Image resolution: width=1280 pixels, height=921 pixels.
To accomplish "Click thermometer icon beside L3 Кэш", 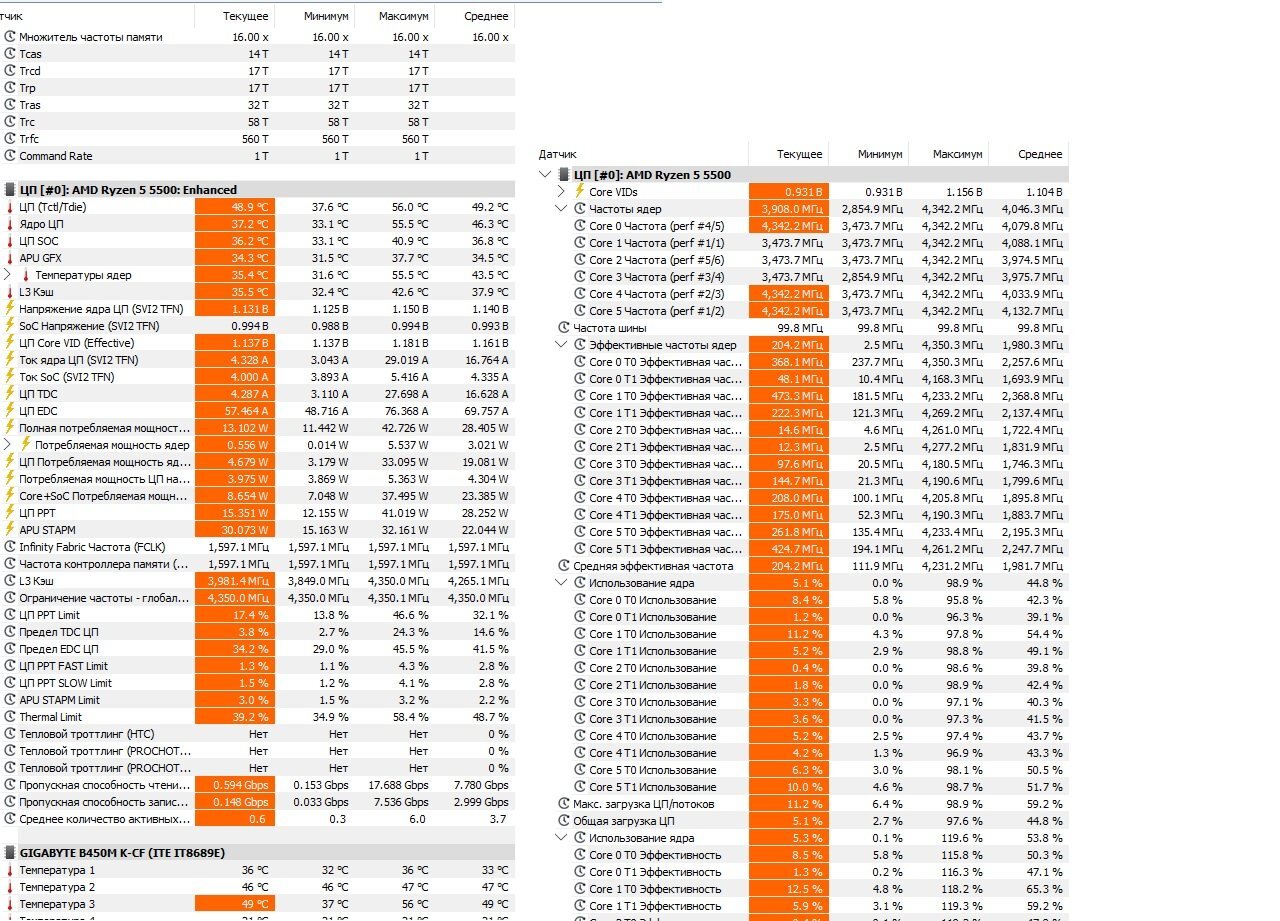I will click(10, 292).
